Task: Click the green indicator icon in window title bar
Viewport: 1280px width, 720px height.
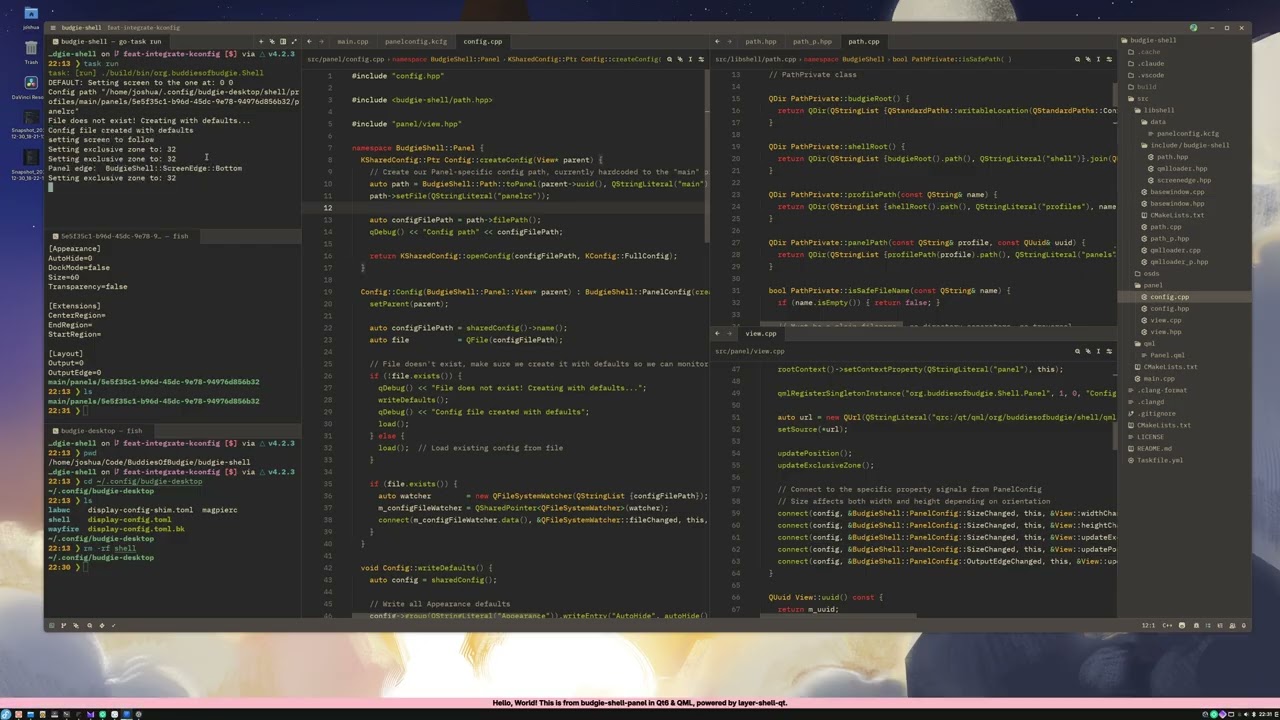Action: click(x=1193, y=28)
